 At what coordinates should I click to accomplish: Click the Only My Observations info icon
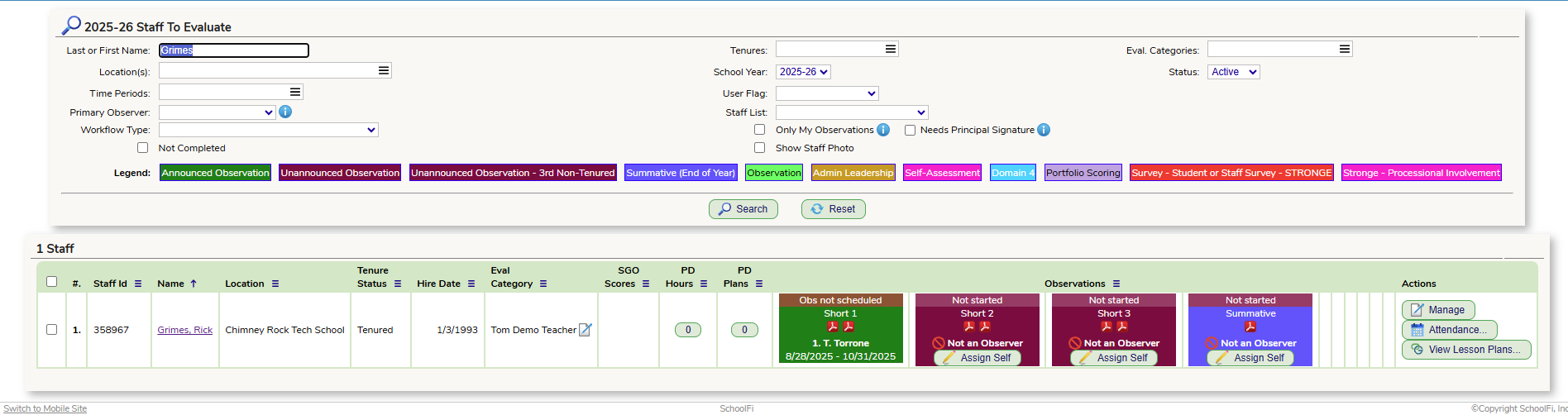pyautogui.click(x=883, y=130)
